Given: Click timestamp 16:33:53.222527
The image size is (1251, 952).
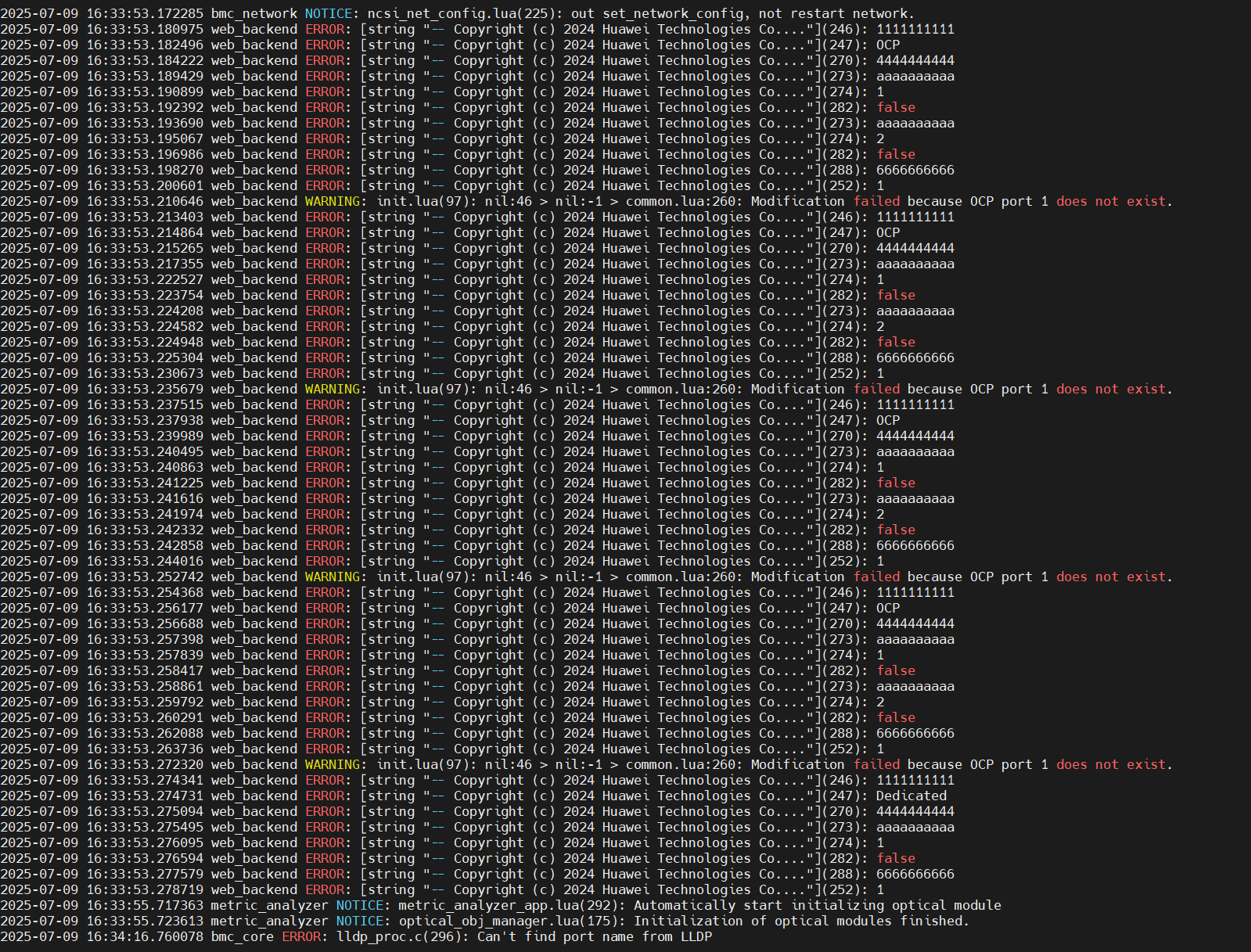Looking at the screenshot, I should coord(145,279).
